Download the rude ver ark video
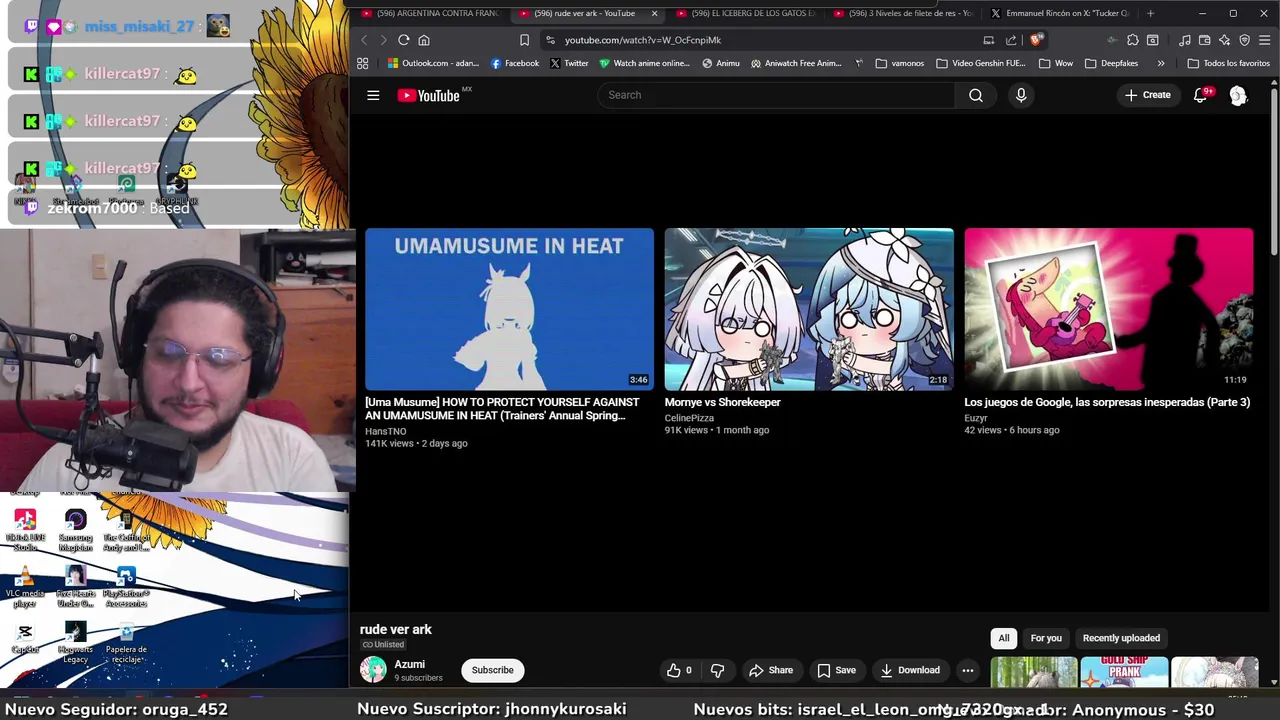The height and width of the screenshot is (720, 1280). (908, 670)
